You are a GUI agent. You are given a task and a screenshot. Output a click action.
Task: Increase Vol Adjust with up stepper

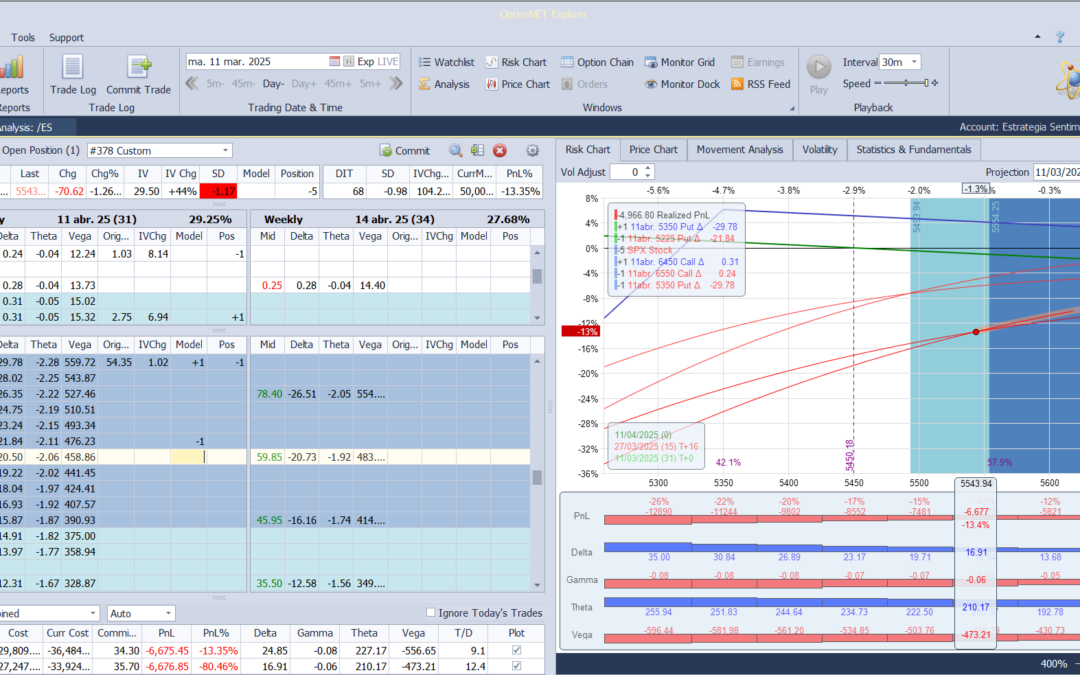tap(647, 169)
